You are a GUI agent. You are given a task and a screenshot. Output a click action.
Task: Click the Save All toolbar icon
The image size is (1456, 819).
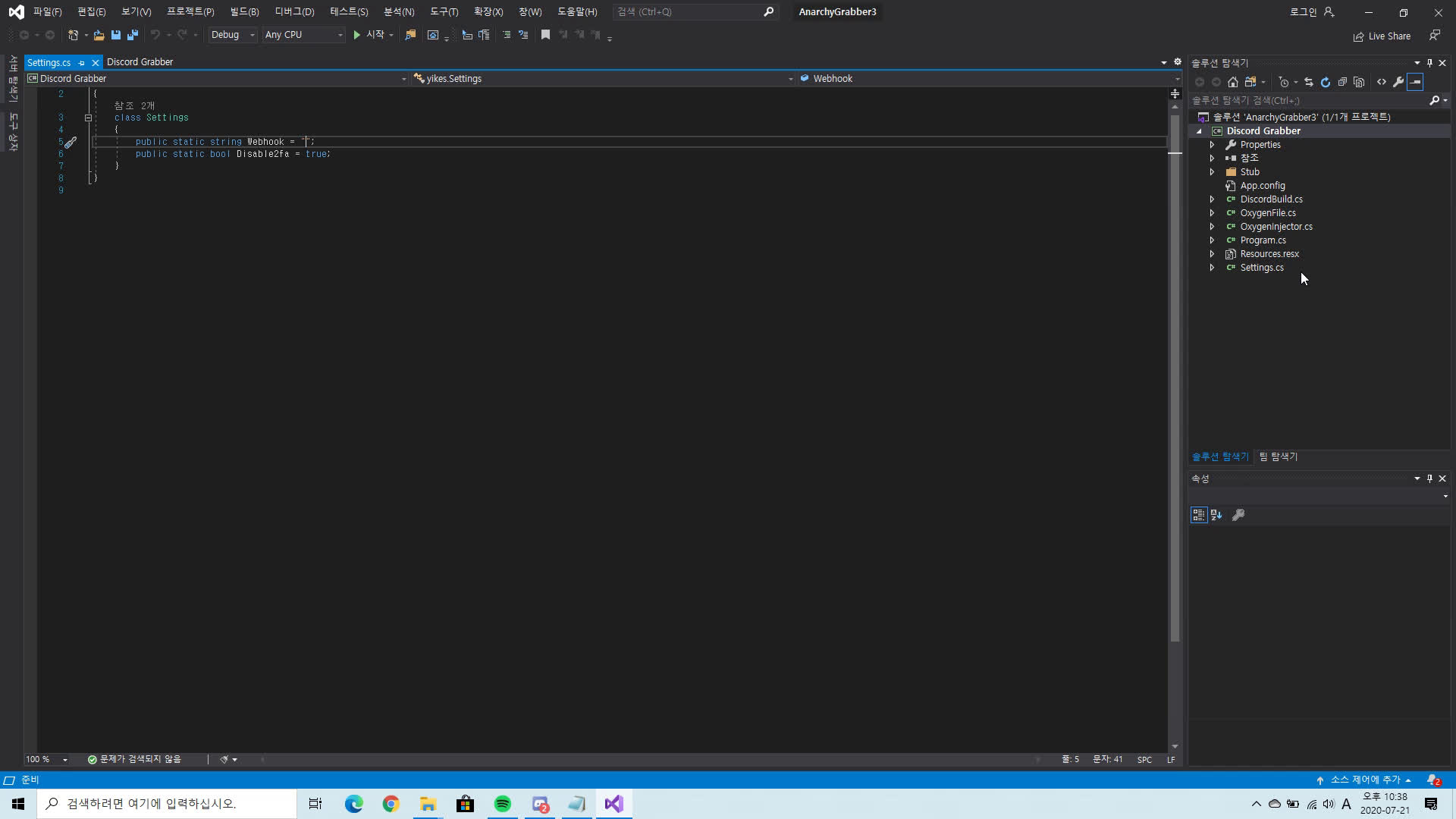(133, 35)
